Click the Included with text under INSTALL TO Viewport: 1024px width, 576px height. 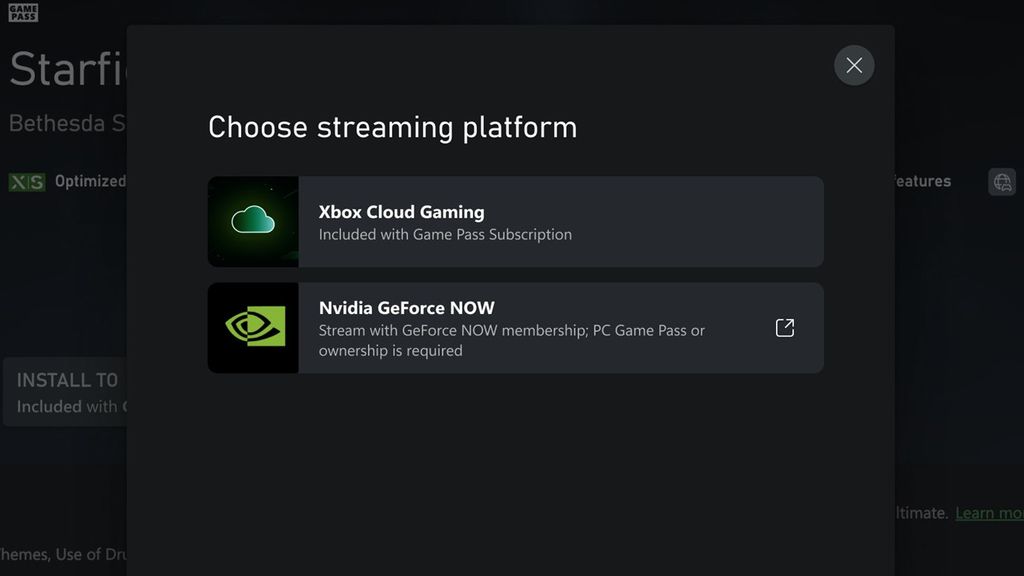click(x=60, y=407)
